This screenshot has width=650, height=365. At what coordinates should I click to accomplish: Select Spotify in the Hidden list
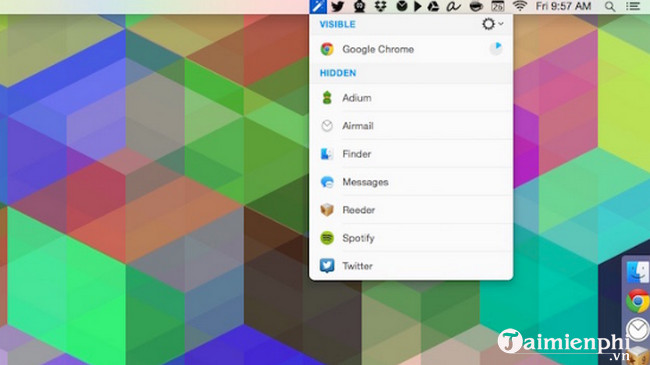[411, 238]
